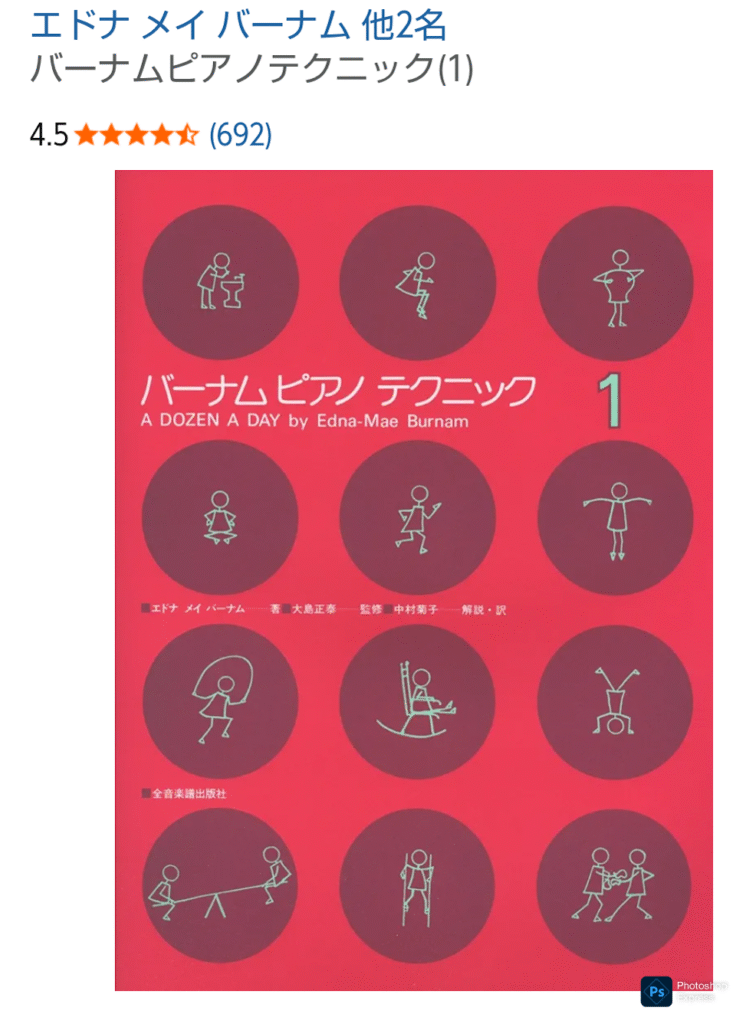Click the running stick figure circle

pos(418,517)
